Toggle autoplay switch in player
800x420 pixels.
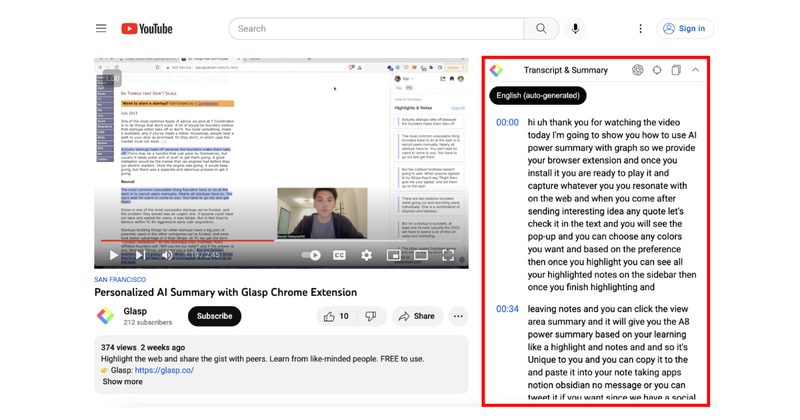[311, 255]
